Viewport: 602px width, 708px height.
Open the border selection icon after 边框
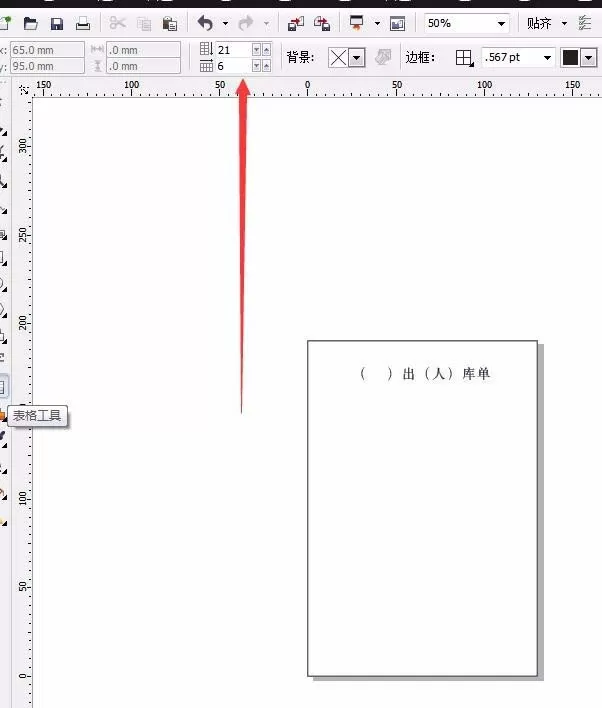[464, 58]
